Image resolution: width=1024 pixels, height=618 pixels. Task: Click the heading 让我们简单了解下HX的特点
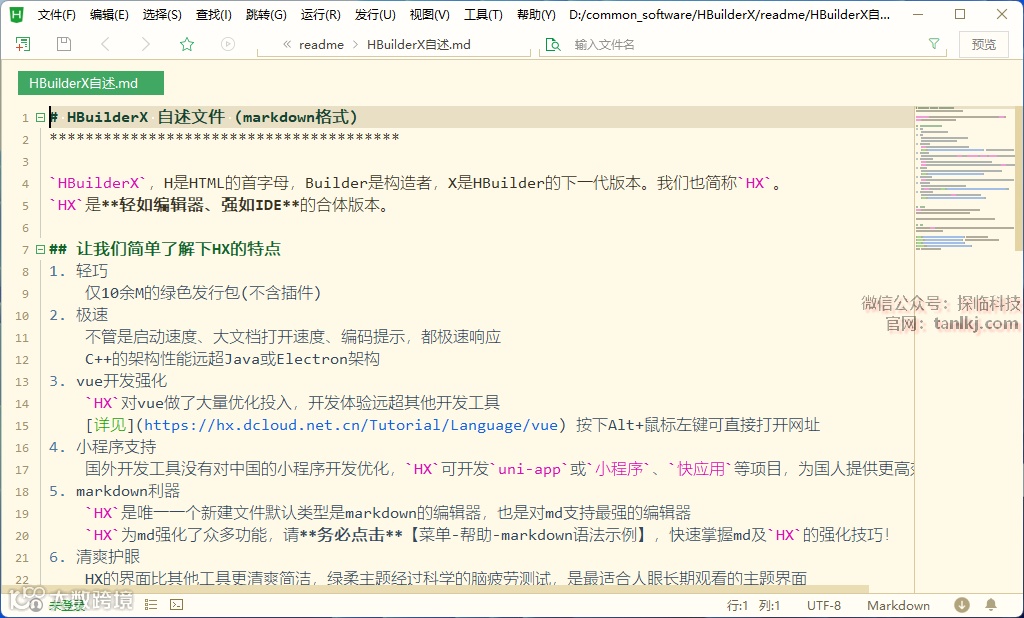[x=178, y=249]
